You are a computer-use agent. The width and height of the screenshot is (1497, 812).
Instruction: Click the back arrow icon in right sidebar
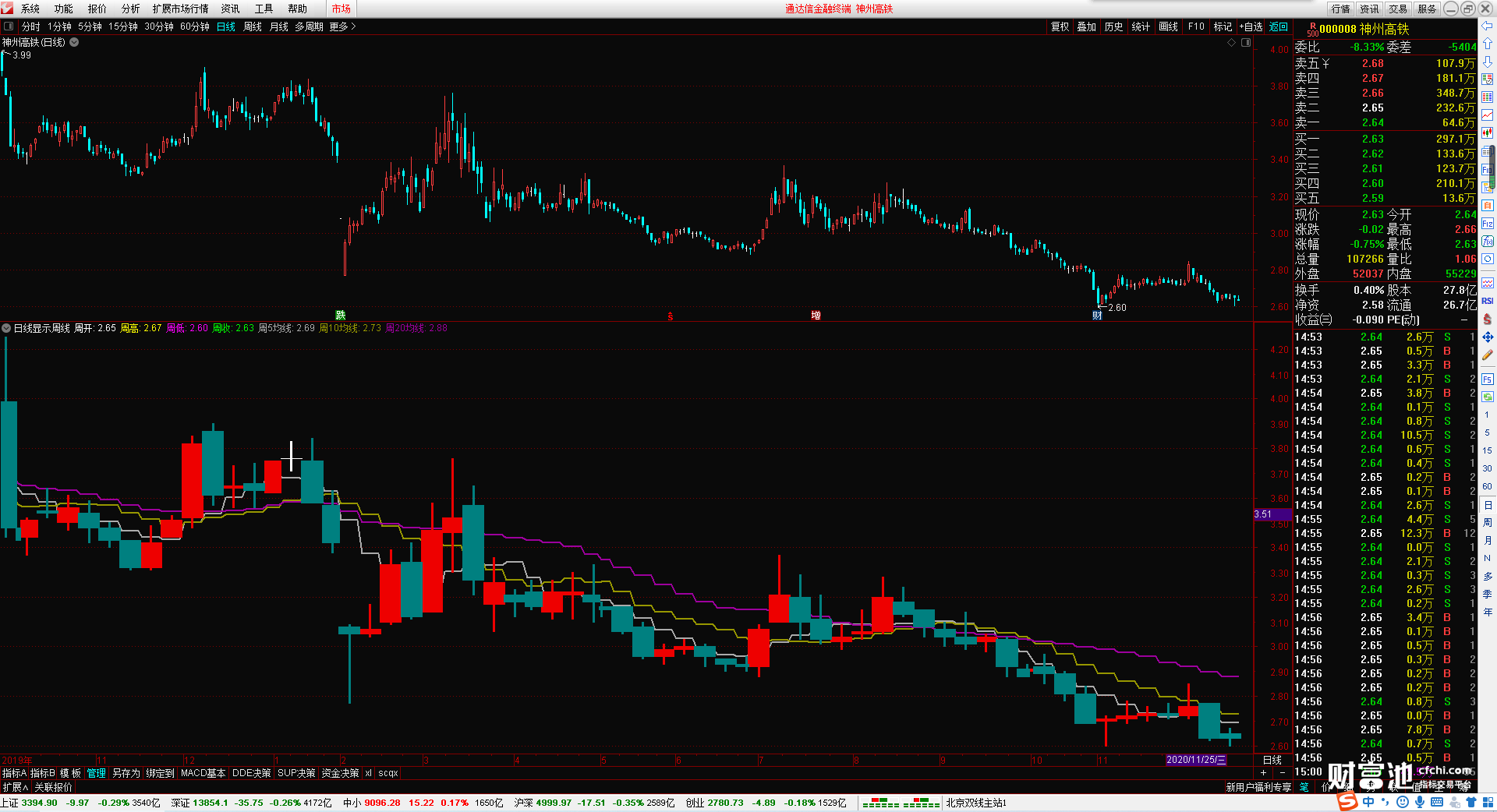[1488, 26]
